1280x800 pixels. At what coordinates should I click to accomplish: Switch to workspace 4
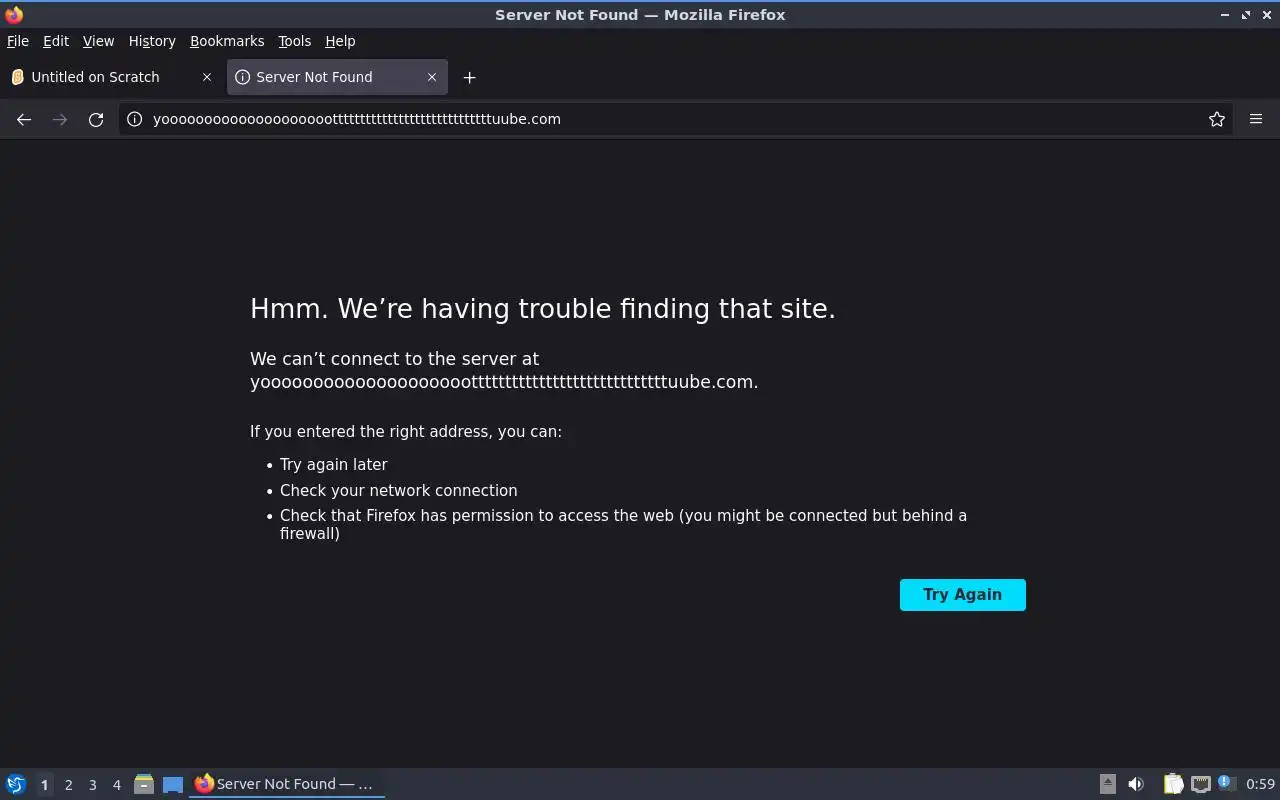pyautogui.click(x=116, y=785)
